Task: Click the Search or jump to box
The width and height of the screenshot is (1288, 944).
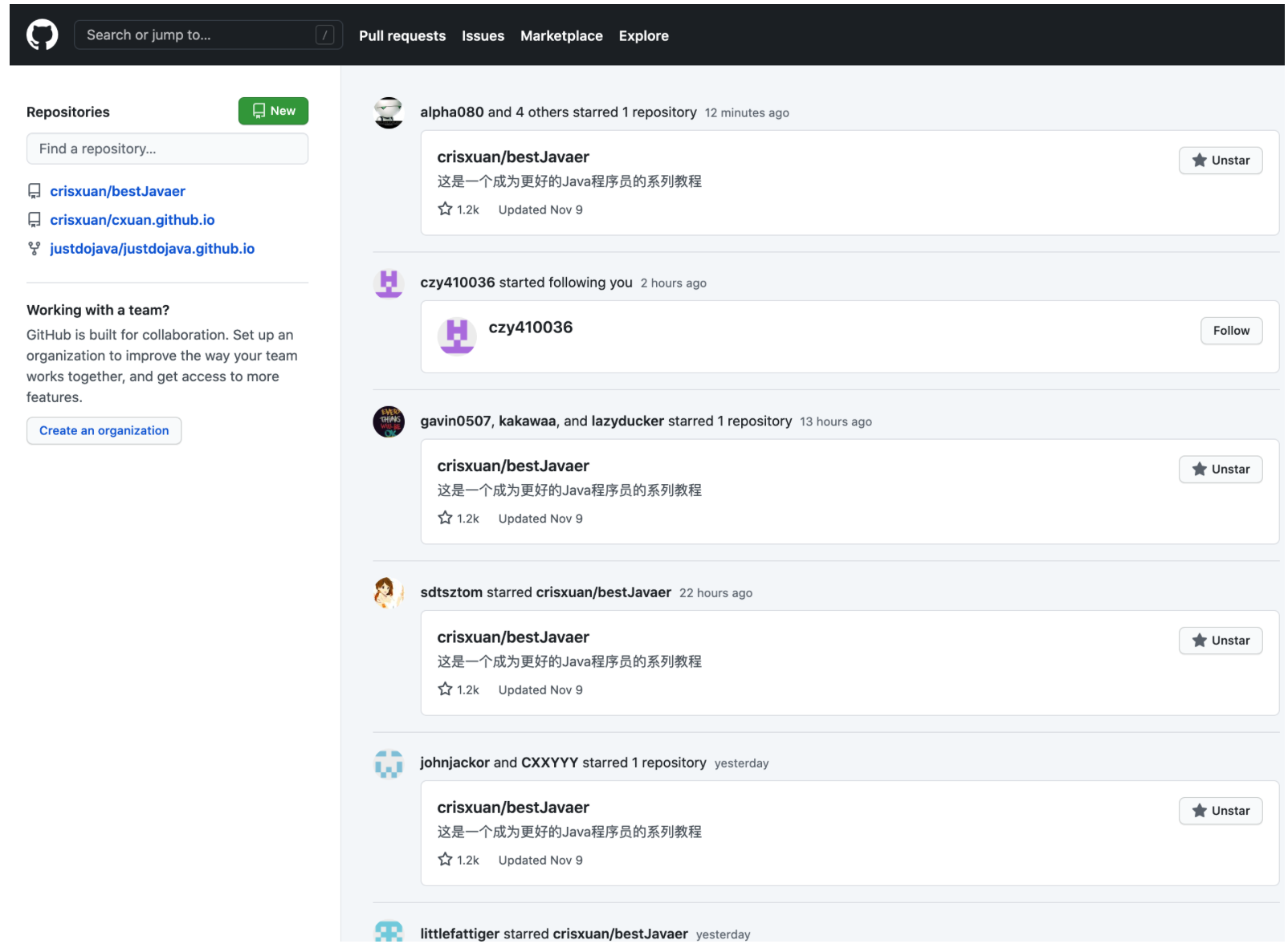Action: pos(208,35)
